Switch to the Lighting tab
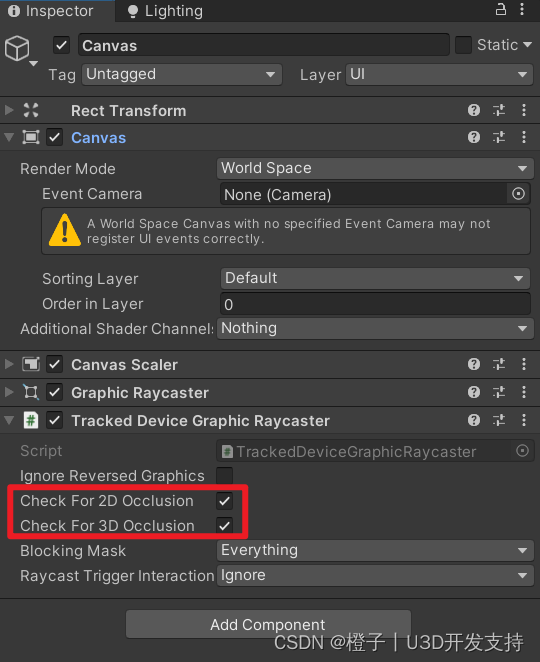 (x=166, y=11)
